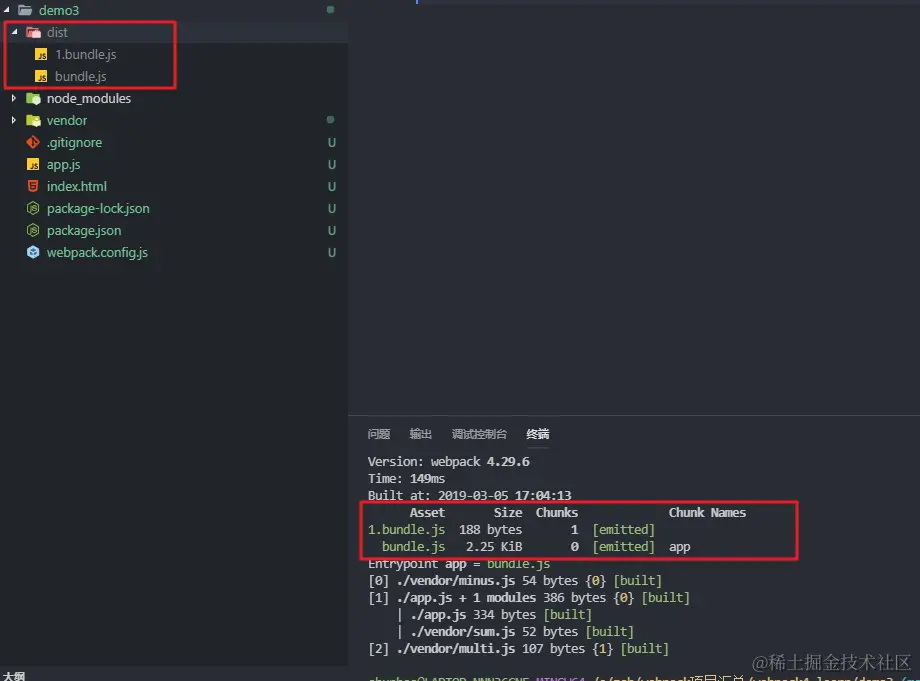Click the .gitignore git icon
The height and width of the screenshot is (681, 920).
pos(33,143)
